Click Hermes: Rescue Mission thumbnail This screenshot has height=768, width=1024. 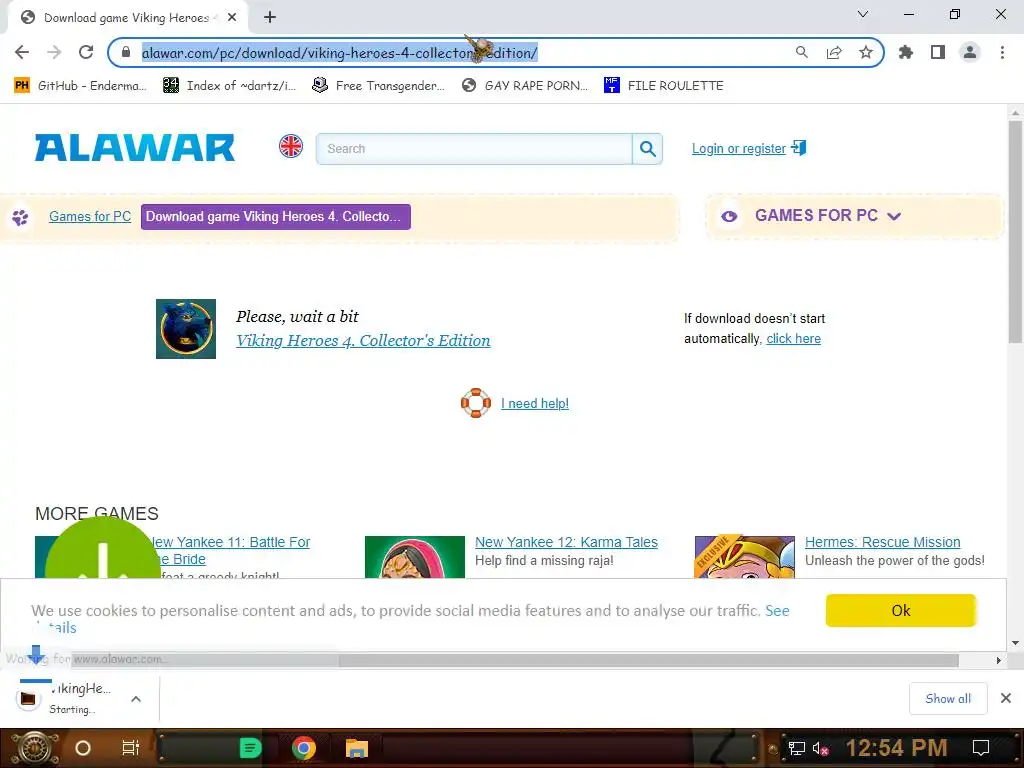tap(744, 557)
